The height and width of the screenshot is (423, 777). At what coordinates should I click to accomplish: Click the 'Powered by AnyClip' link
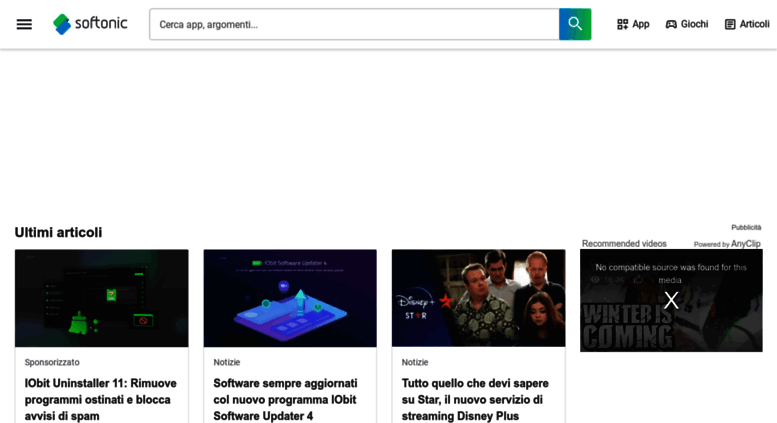(x=727, y=244)
